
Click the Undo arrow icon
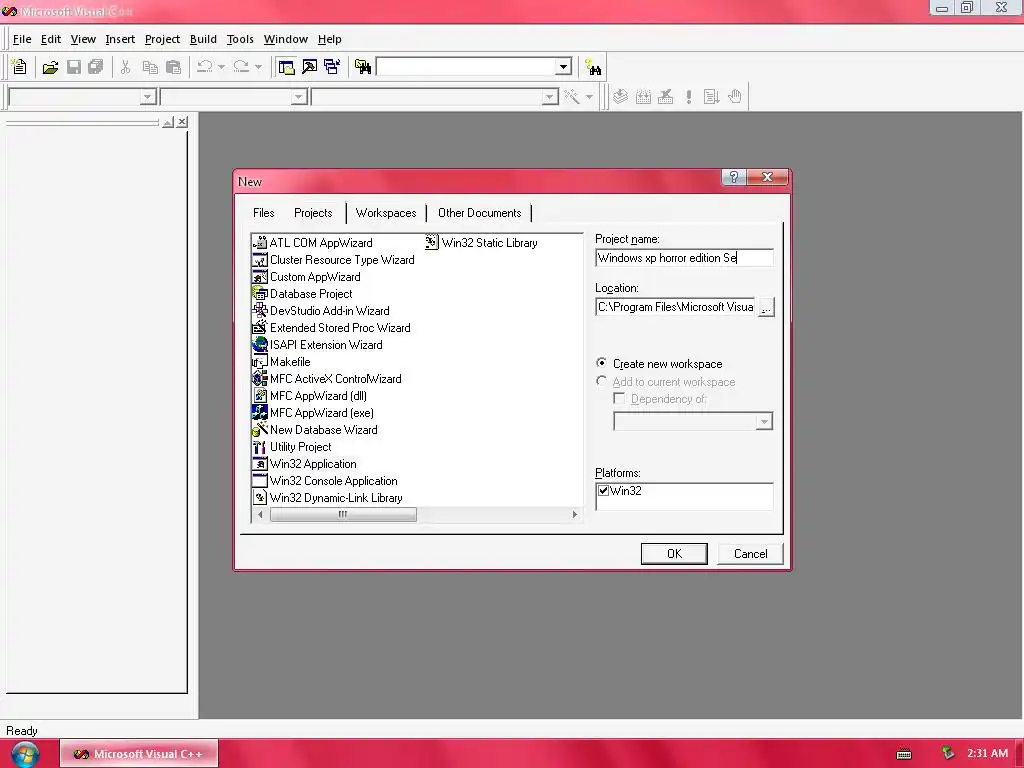pyautogui.click(x=205, y=67)
